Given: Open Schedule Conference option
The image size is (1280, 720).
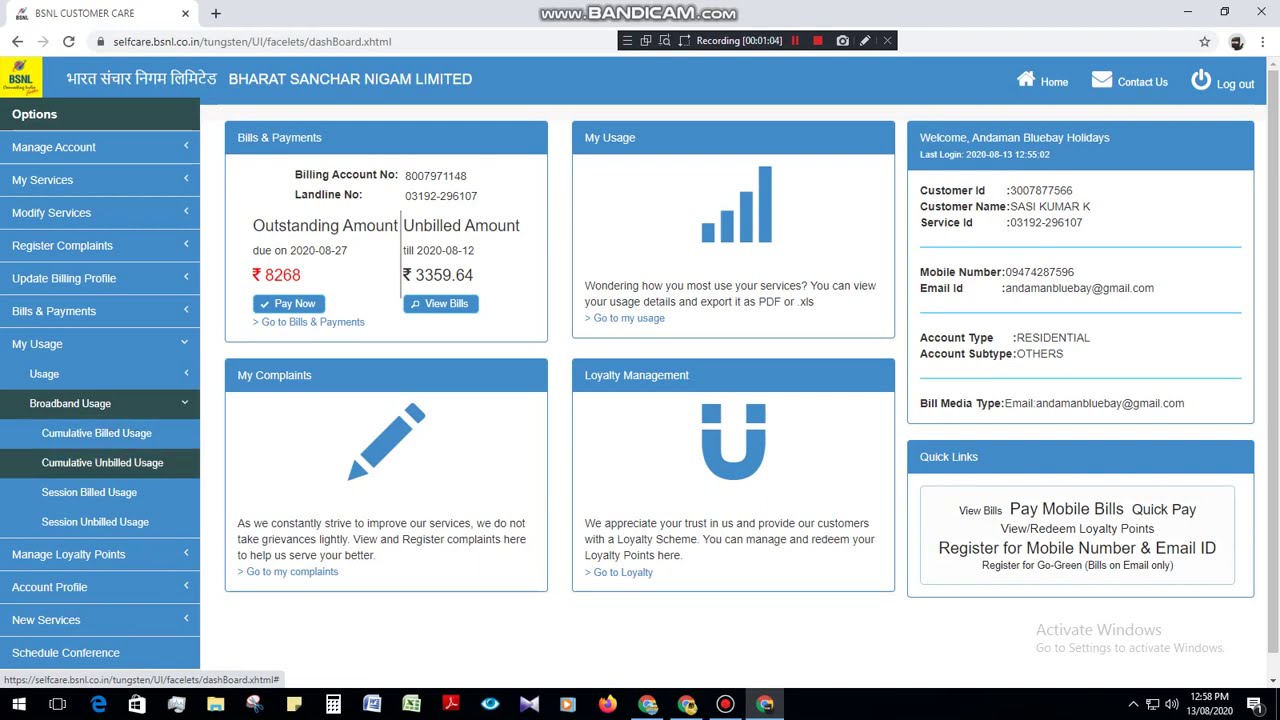Looking at the screenshot, I should tap(100, 653).
